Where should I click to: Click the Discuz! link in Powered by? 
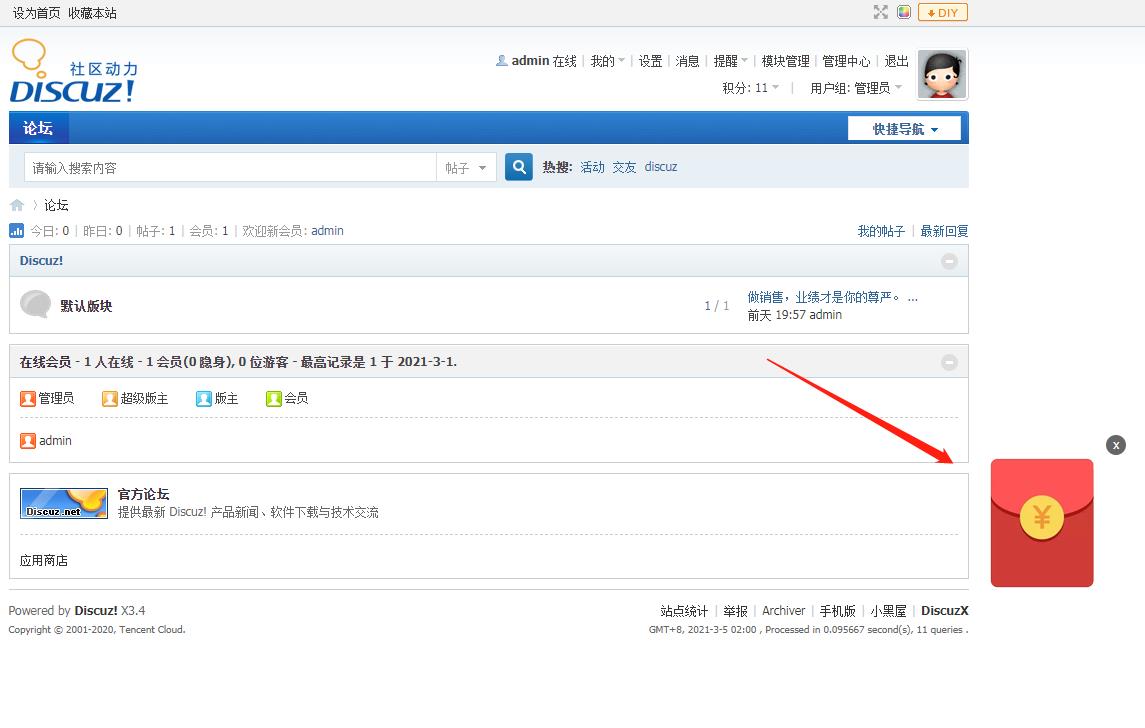(96, 610)
